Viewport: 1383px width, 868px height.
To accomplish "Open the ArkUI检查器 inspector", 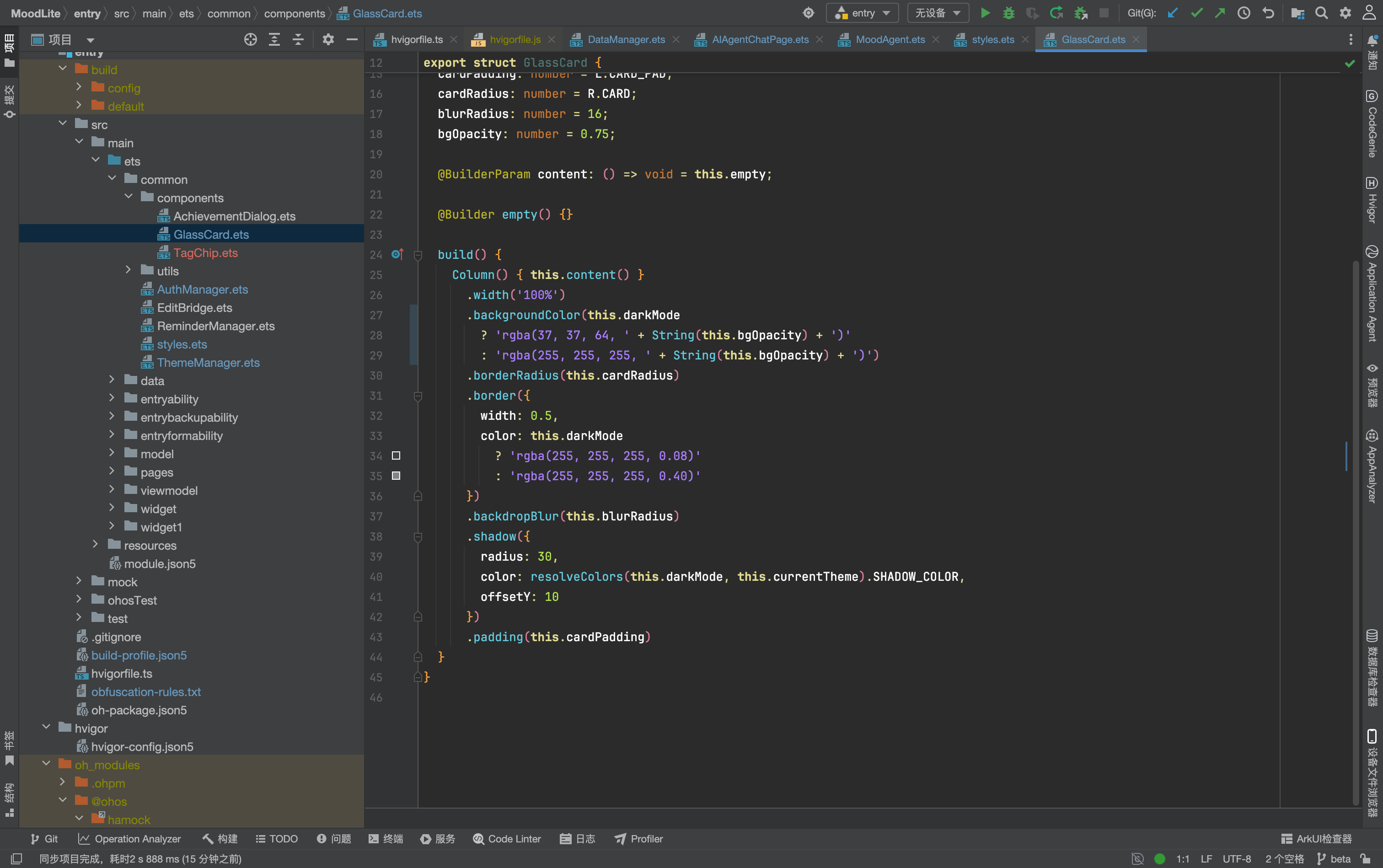I will 1316,839.
